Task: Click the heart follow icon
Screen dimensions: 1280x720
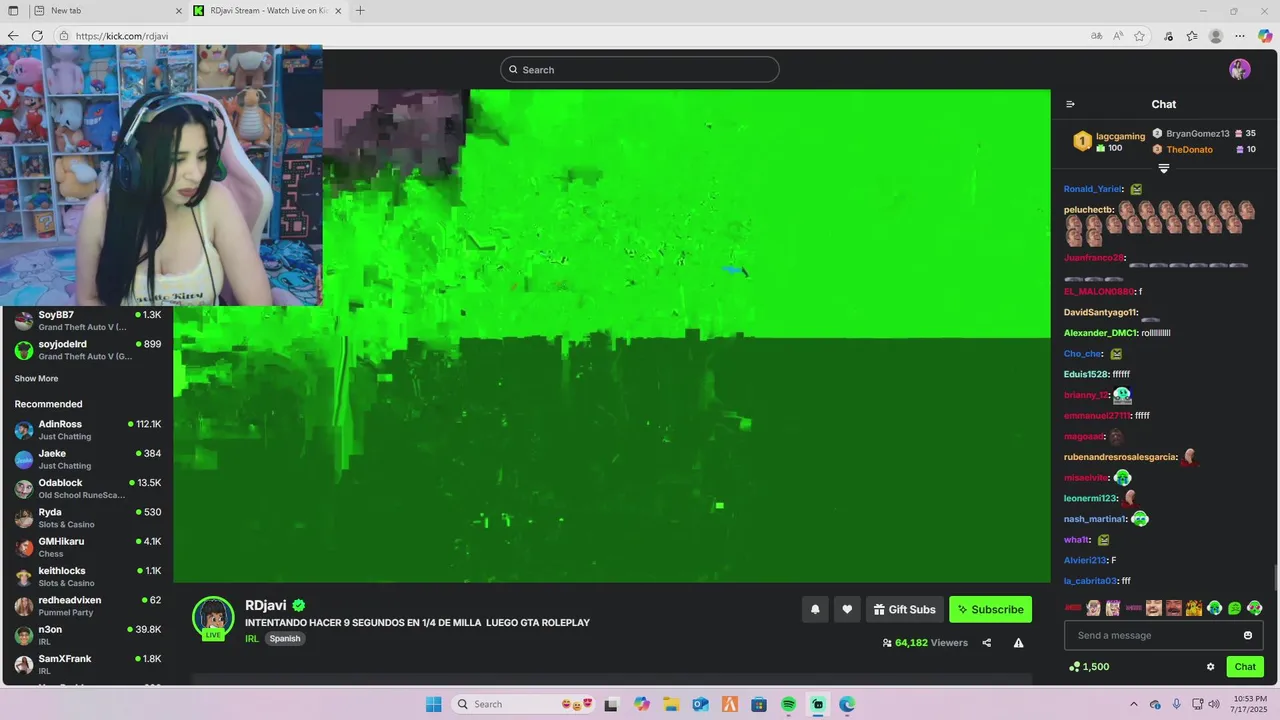Action: 847,609
